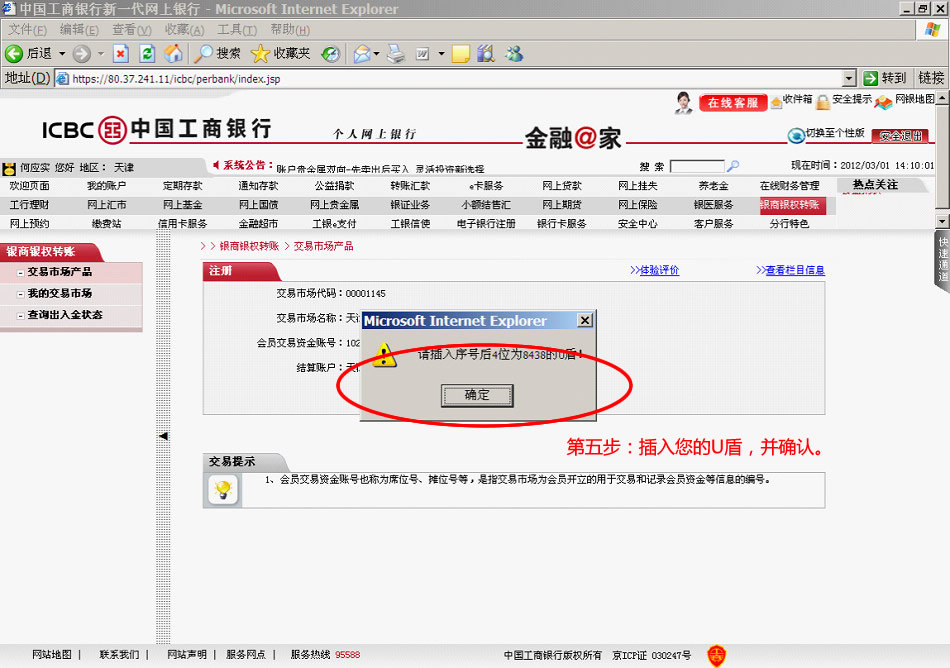
Task: Click 确定 in the IE dialog
Action: tap(477, 395)
